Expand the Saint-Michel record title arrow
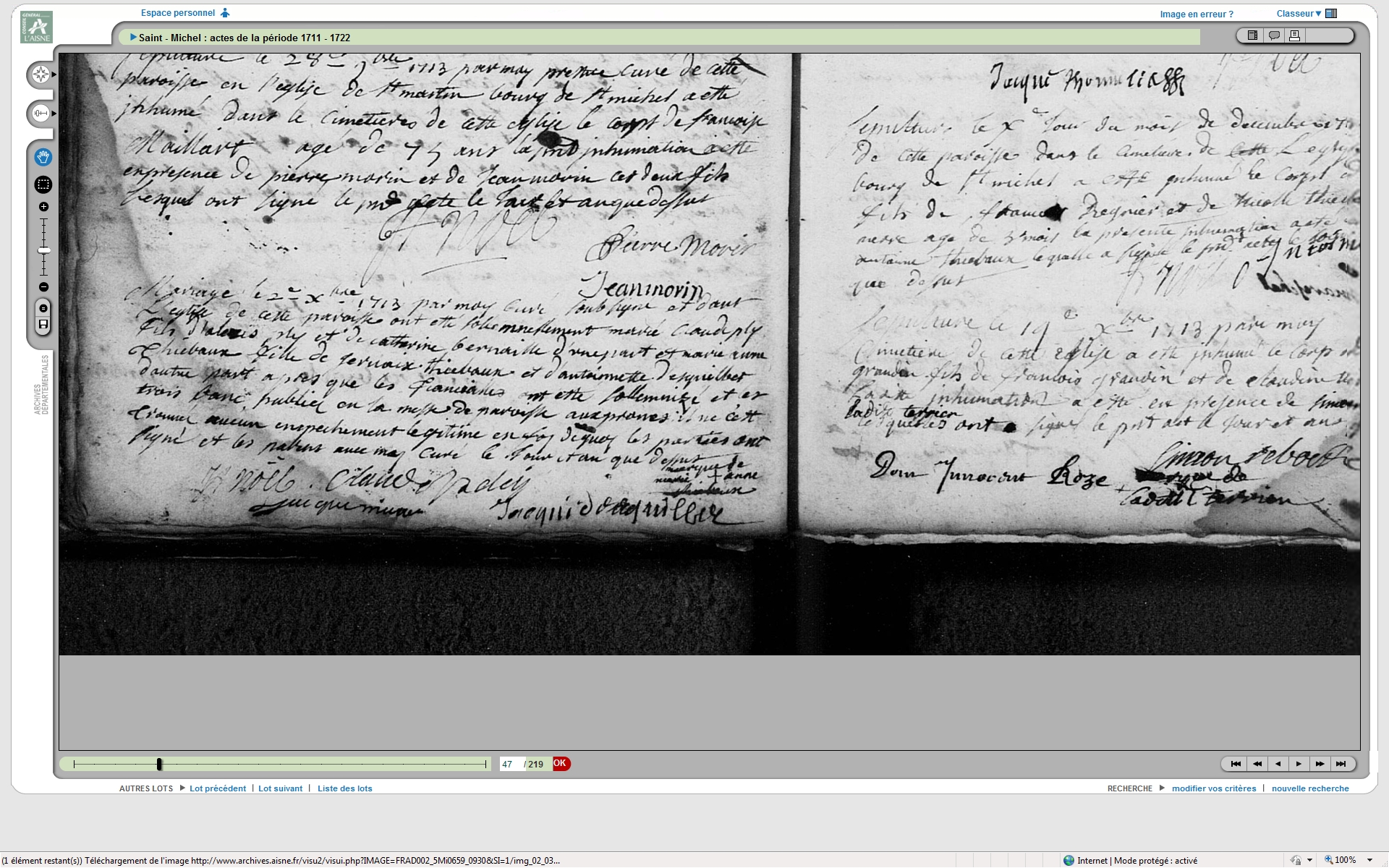This screenshot has height=868, width=1389. pos(133,38)
